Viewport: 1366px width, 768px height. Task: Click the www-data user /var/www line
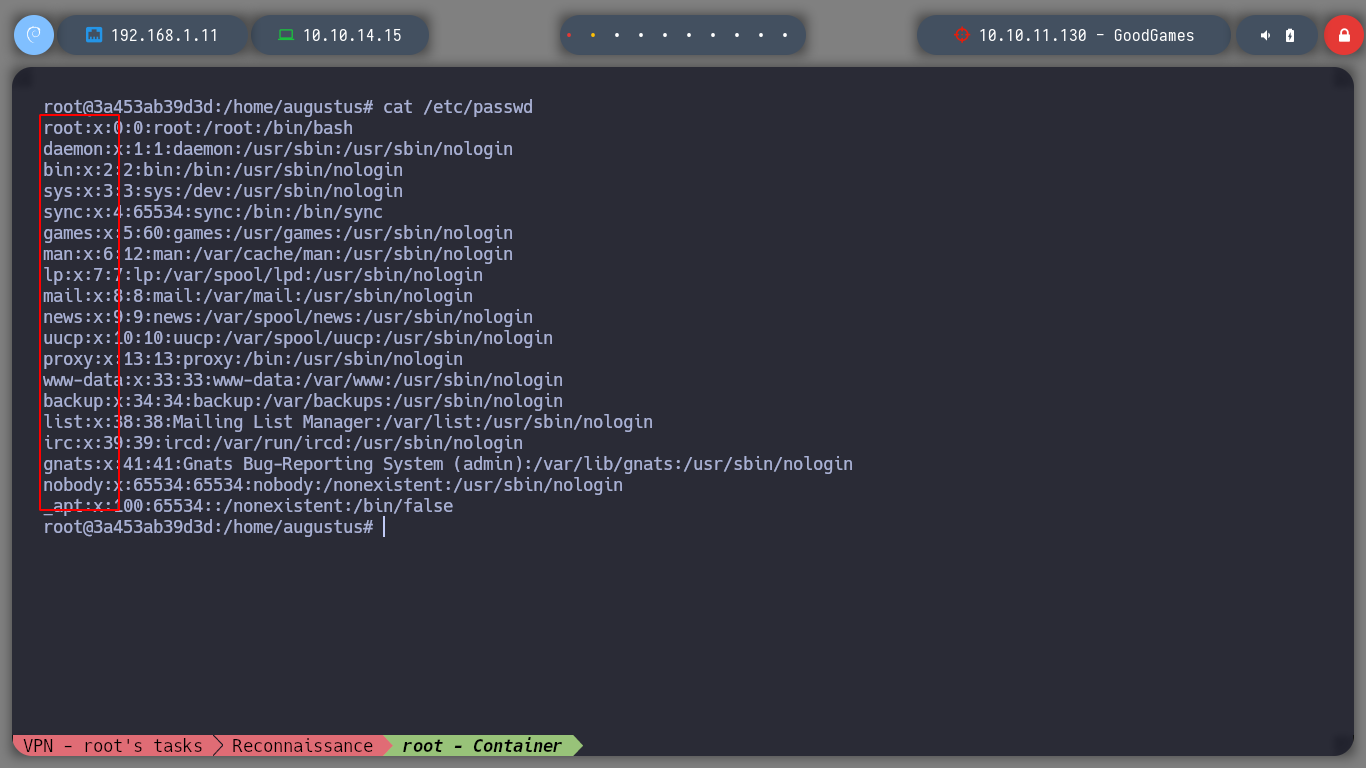(x=303, y=380)
